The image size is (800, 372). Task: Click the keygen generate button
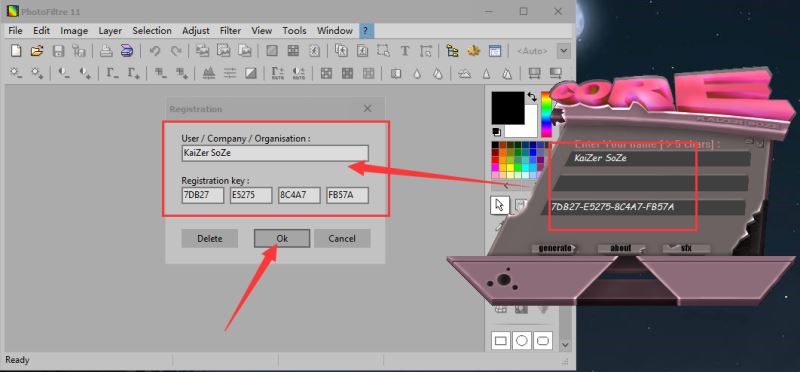[x=555, y=249]
